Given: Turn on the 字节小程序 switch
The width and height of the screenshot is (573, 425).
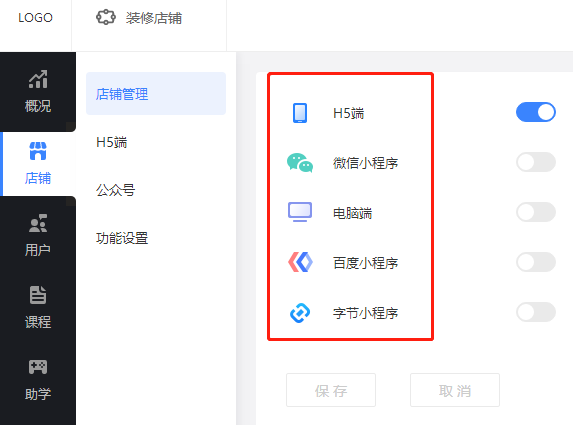Looking at the screenshot, I should click(x=536, y=312).
